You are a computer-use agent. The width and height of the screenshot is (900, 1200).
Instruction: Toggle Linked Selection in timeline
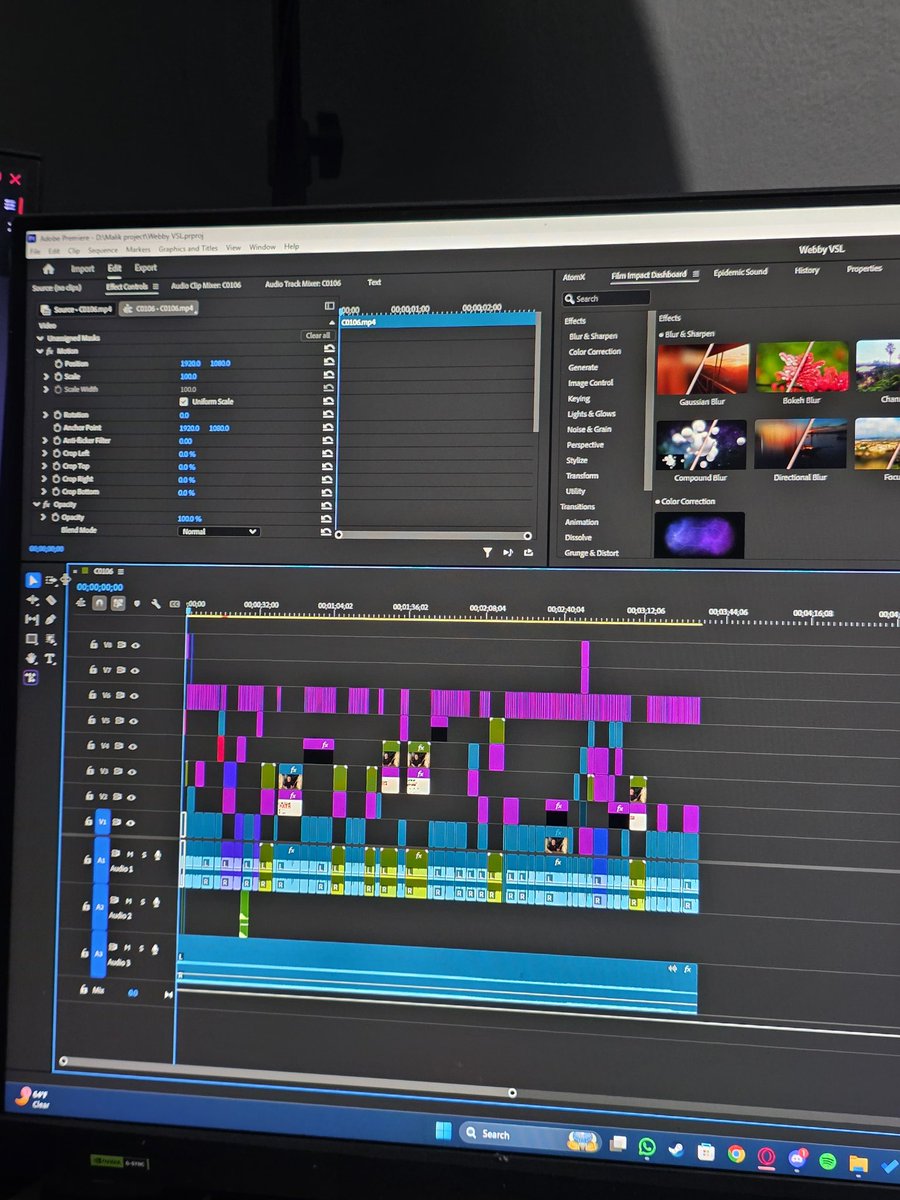click(x=117, y=604)
